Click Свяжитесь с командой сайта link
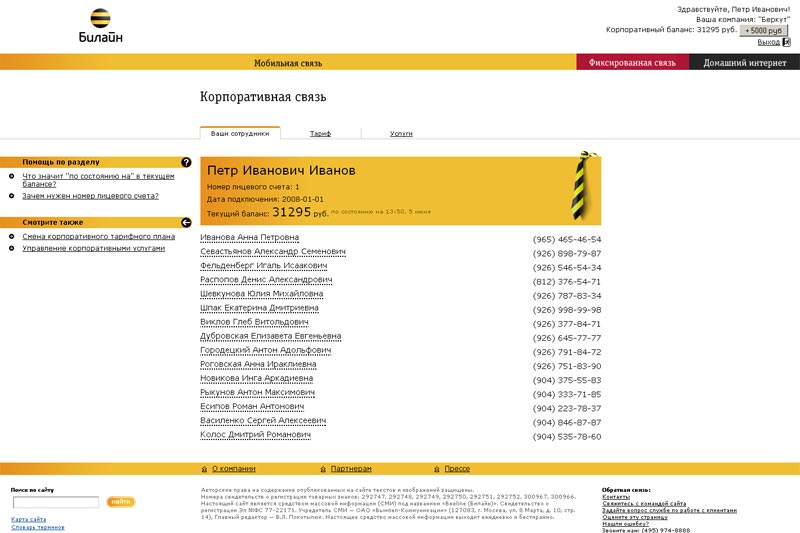Viewport: 800px width, 533px height. pos(644,503)
